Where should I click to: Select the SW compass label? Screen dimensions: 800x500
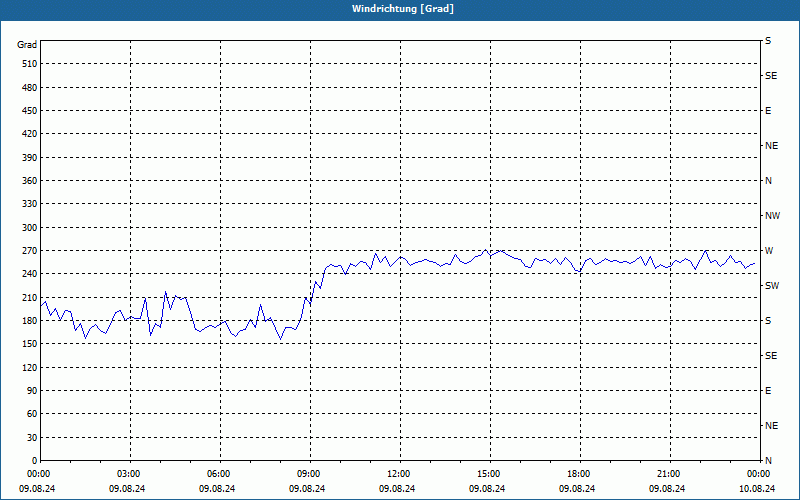pyautogui.click(x=772, y=286)
